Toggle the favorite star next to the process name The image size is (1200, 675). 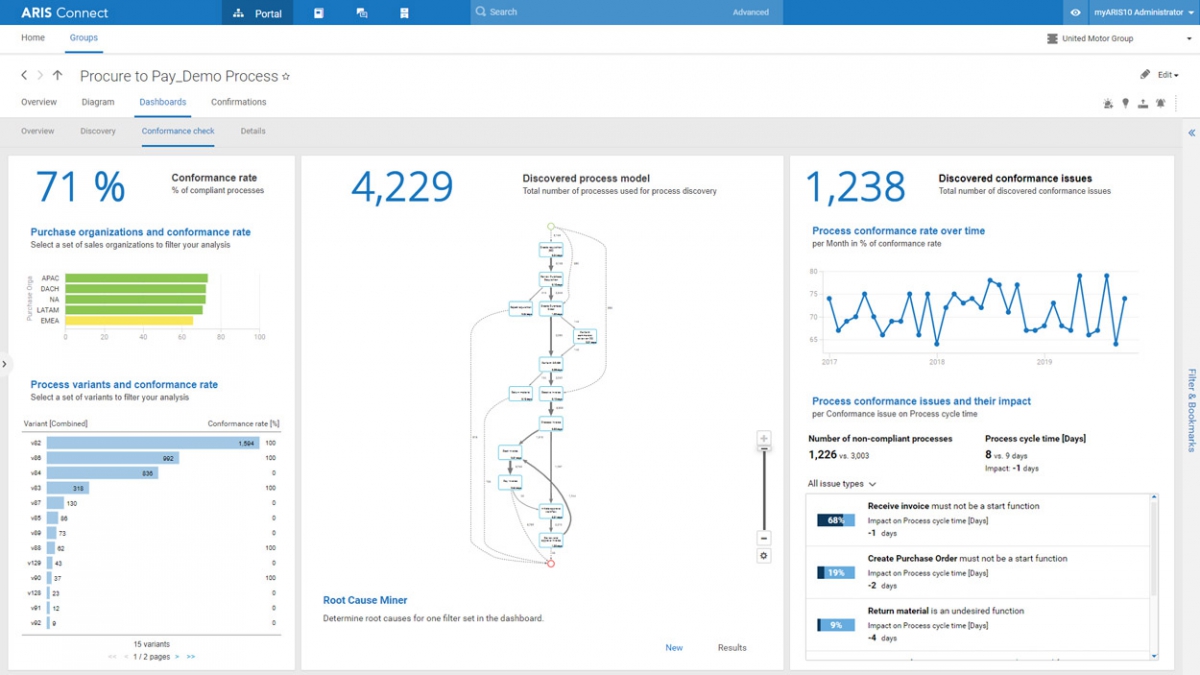coord(284,76)
